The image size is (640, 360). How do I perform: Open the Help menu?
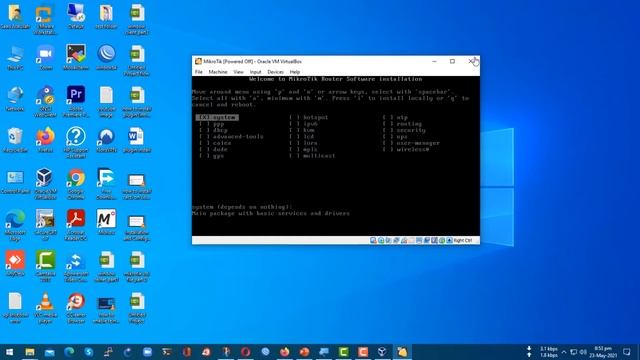(295, 72)
